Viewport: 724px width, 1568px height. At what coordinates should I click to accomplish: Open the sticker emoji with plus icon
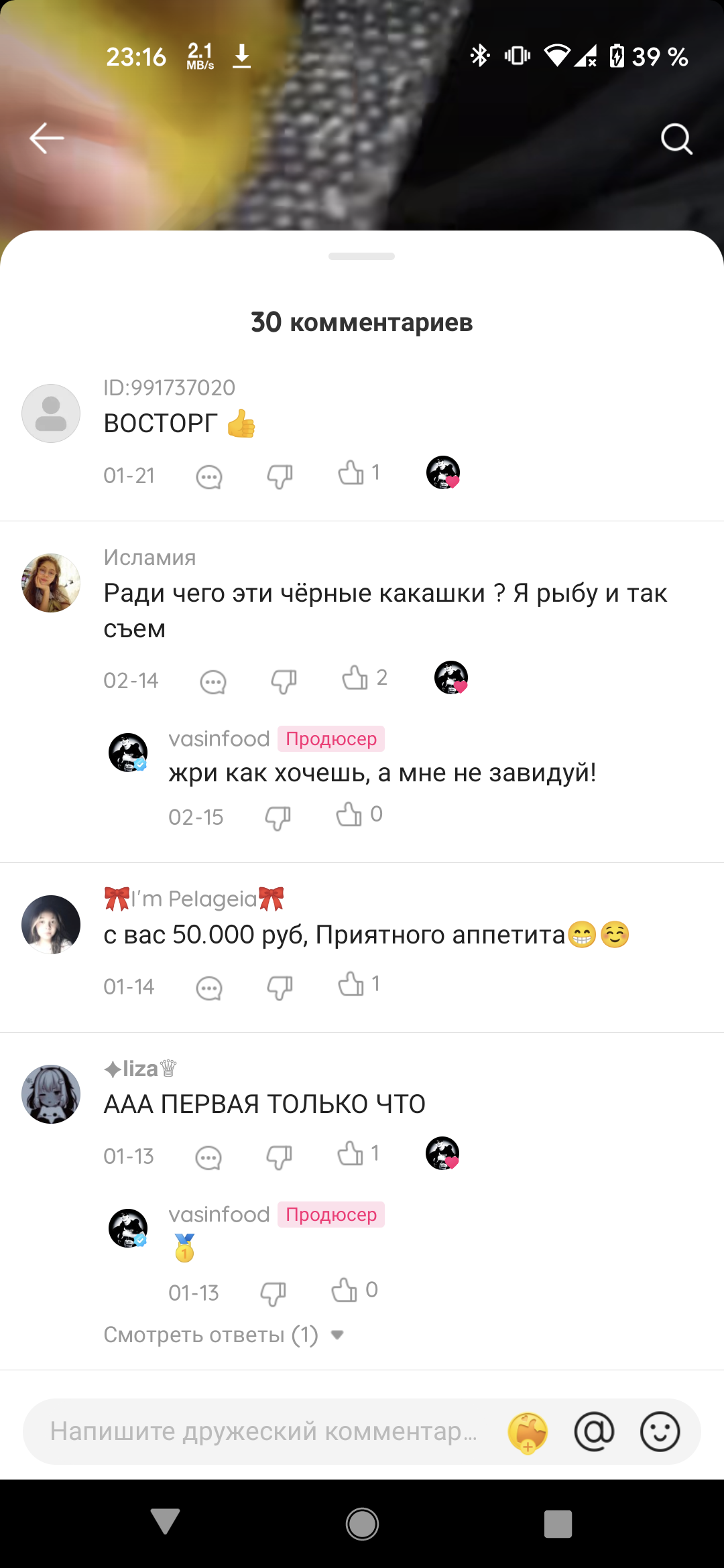tap(528, 1432)
